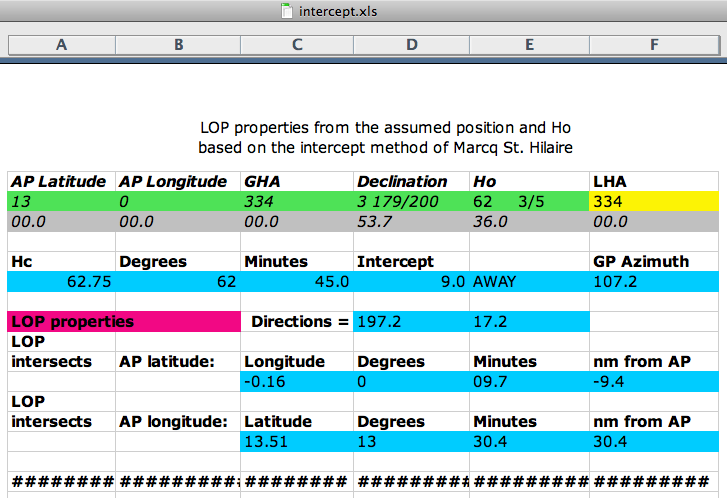Click the Latitude cell showing 13.51
The image size is (727, 498).
click(297, 441)
